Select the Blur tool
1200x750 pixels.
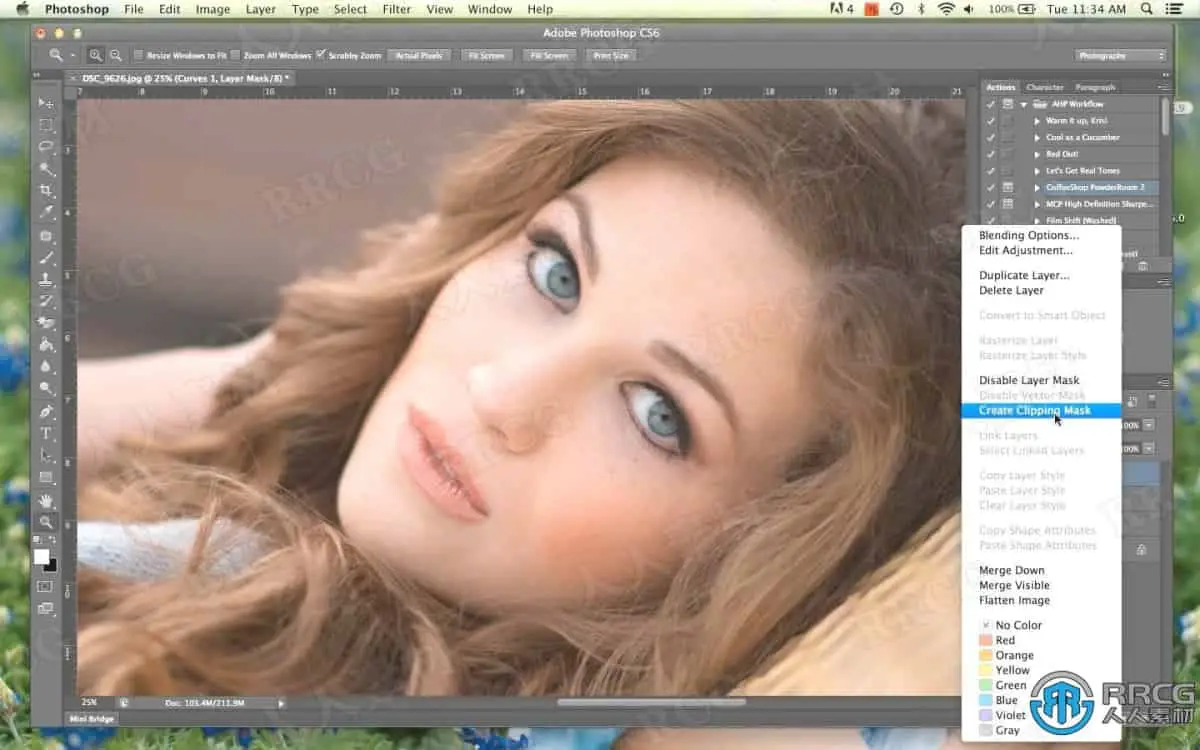tap(46, 367)
